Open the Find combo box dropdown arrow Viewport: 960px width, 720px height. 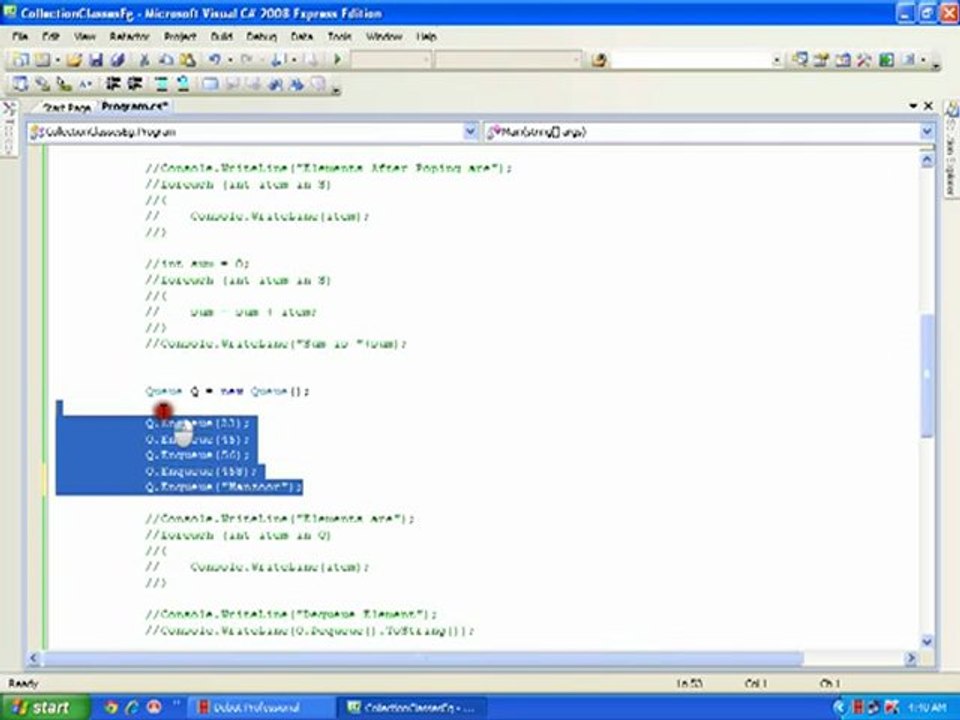pyautogui.click(x=776, y=60)
